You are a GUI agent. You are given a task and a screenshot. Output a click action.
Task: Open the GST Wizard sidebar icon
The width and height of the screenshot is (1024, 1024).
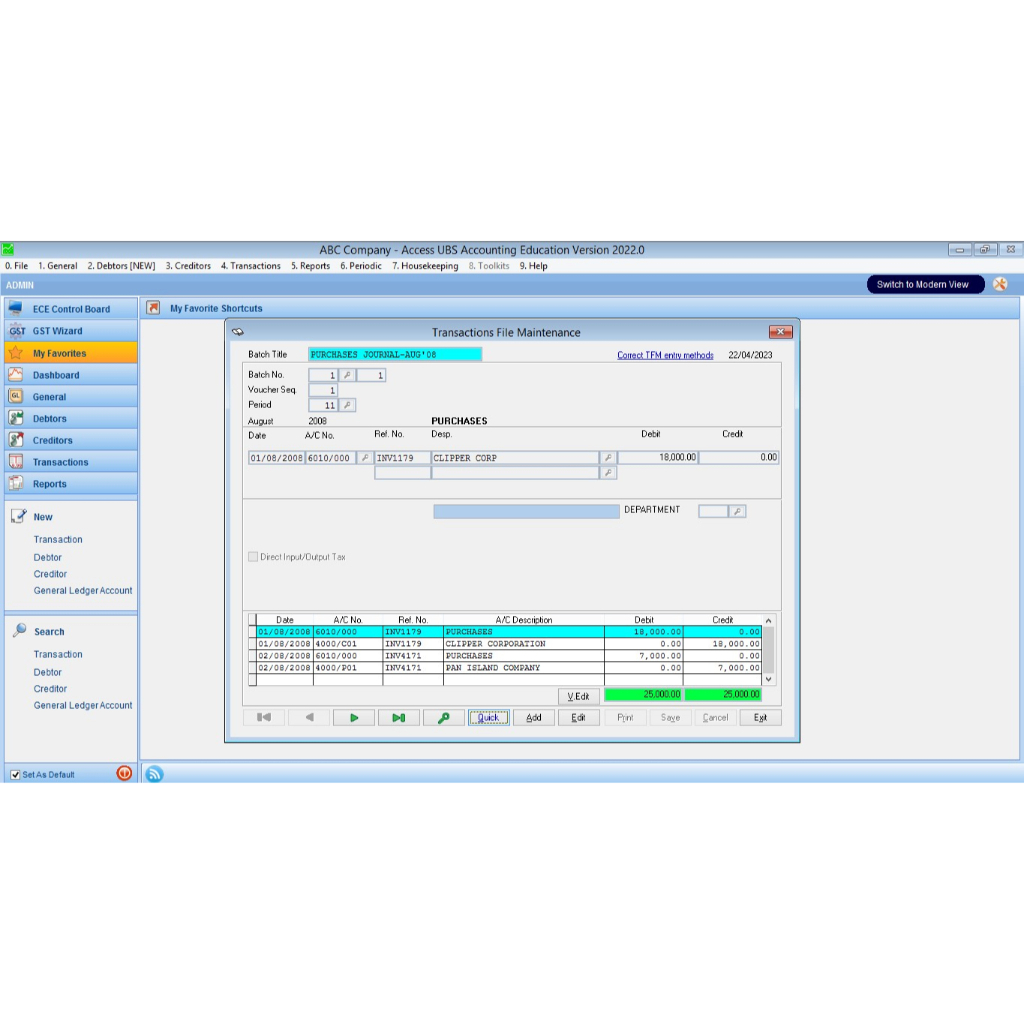point(16,331)
